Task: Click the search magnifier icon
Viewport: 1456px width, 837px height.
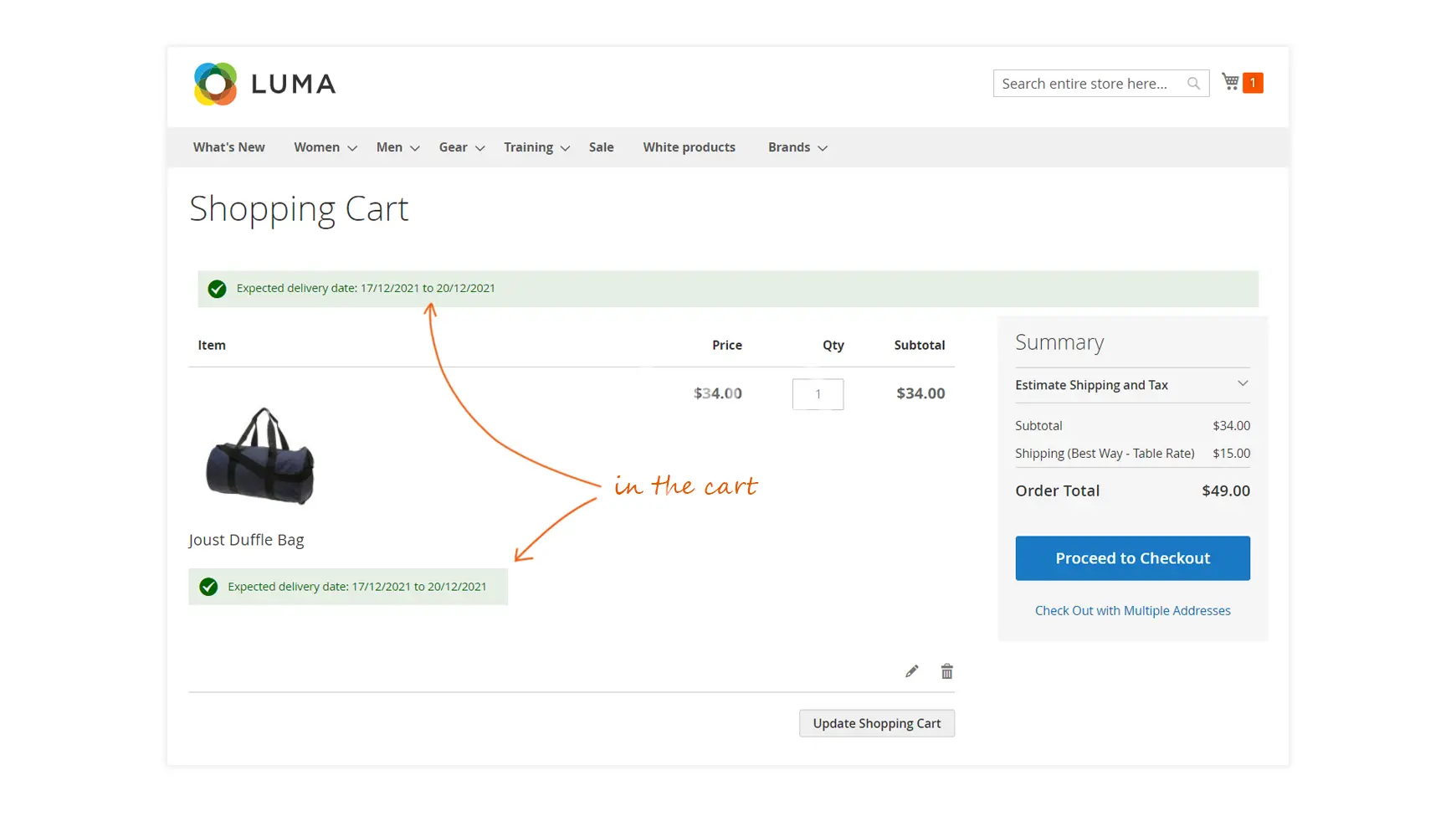Action: (x=1193, y=84)
